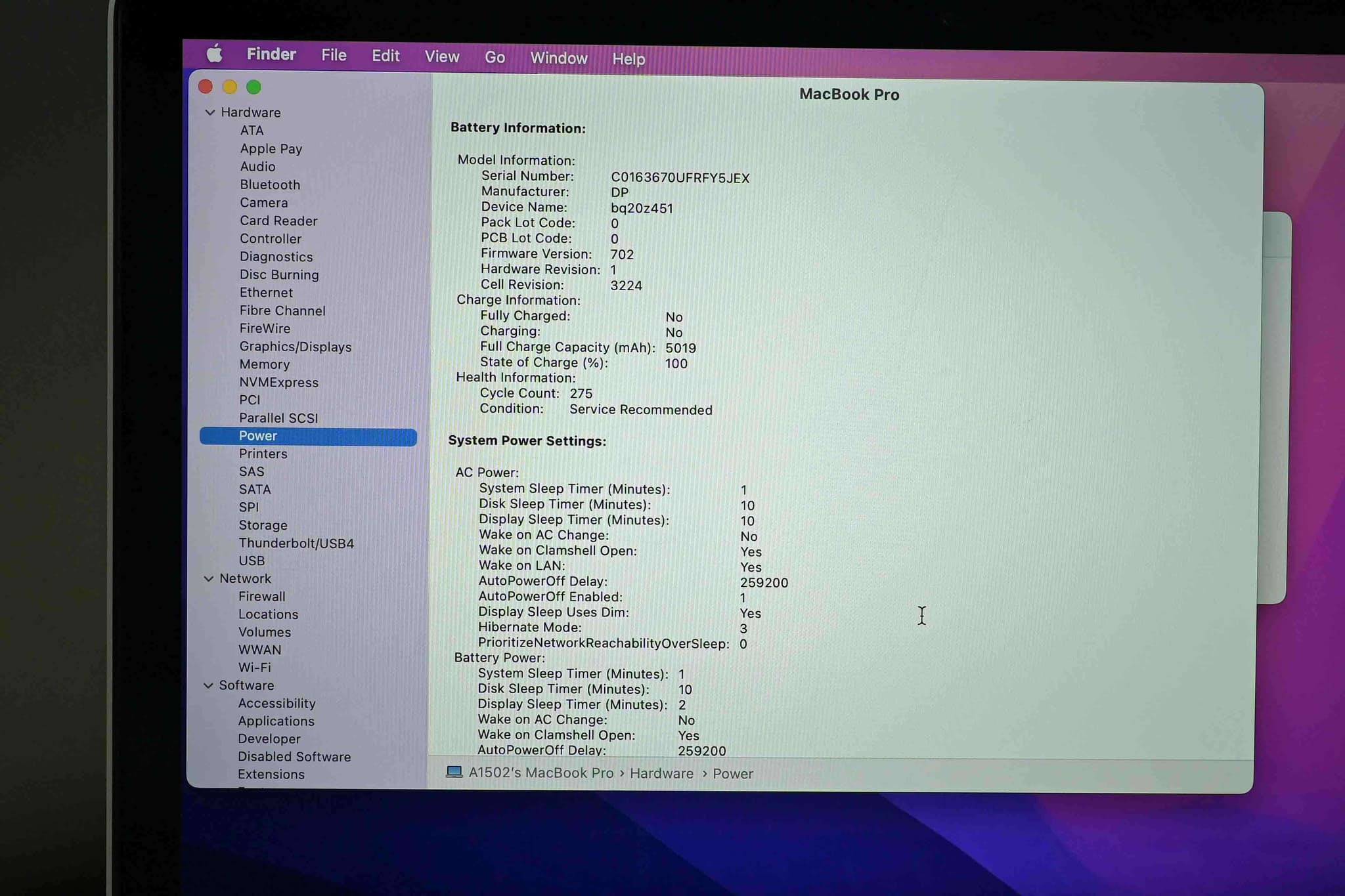
Task: Select SATA in the sidebar
Action: pyautogui.click(x=255, y=490)
